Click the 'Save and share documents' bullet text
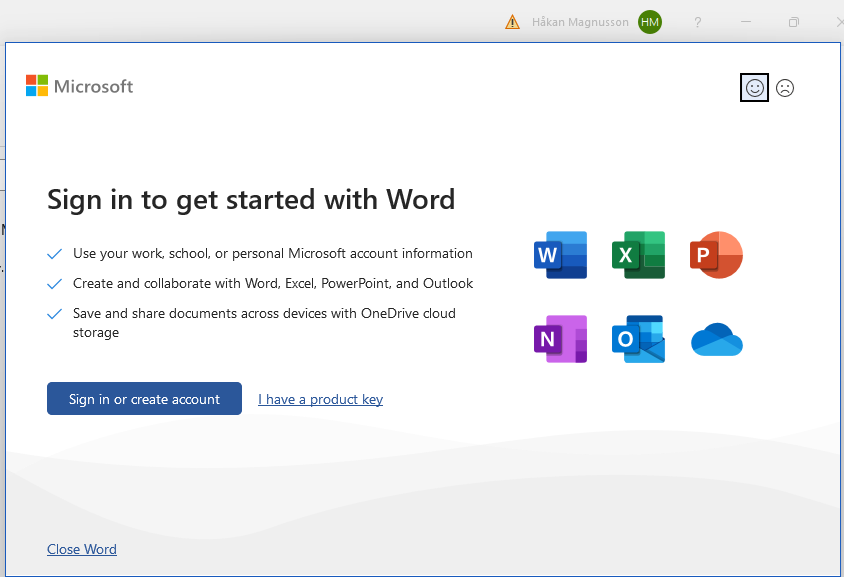Image resolution: width=844 pixels, height=577 pixels. [264, 323]
